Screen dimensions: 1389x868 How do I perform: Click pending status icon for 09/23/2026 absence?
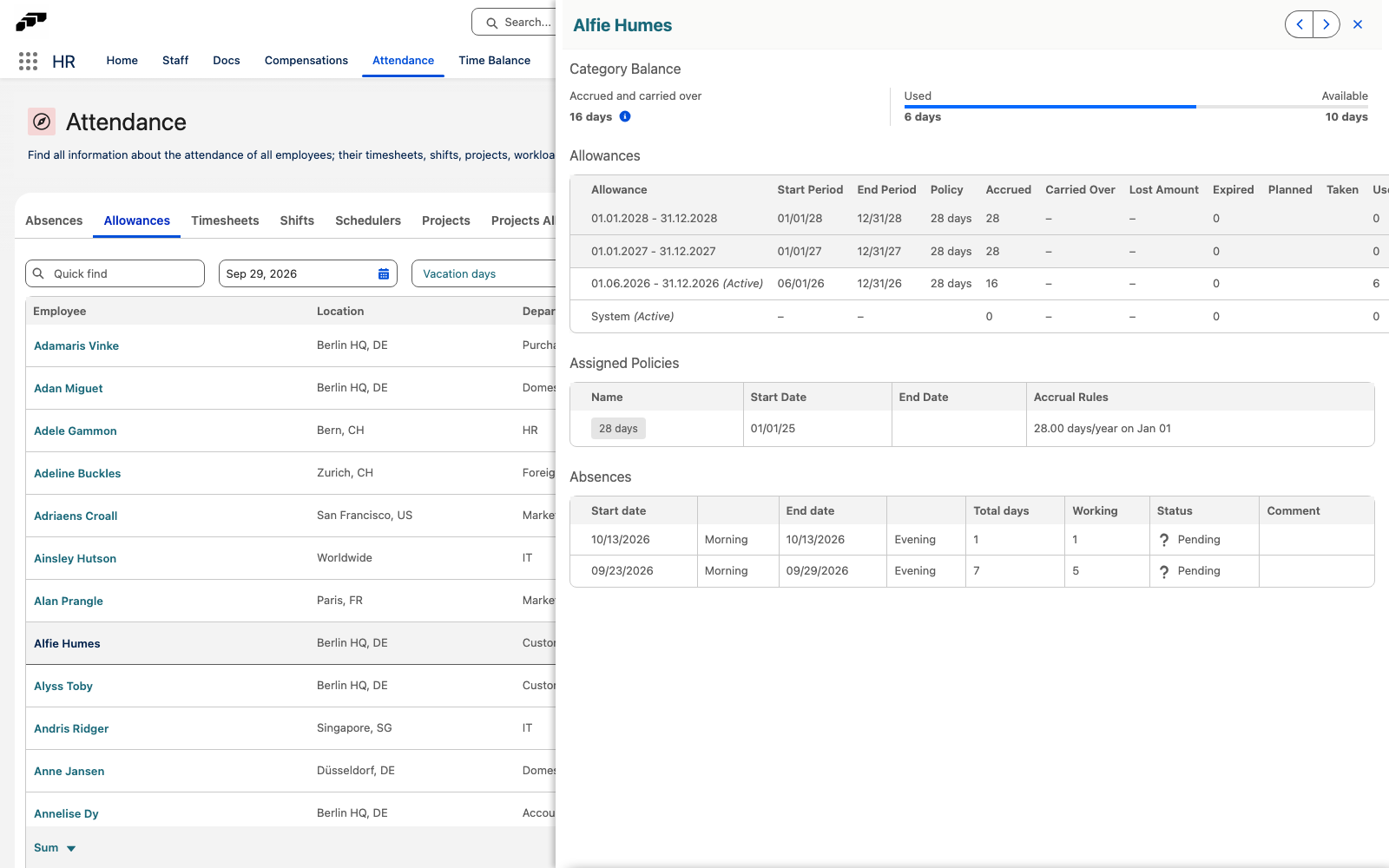click(1164, 571)
